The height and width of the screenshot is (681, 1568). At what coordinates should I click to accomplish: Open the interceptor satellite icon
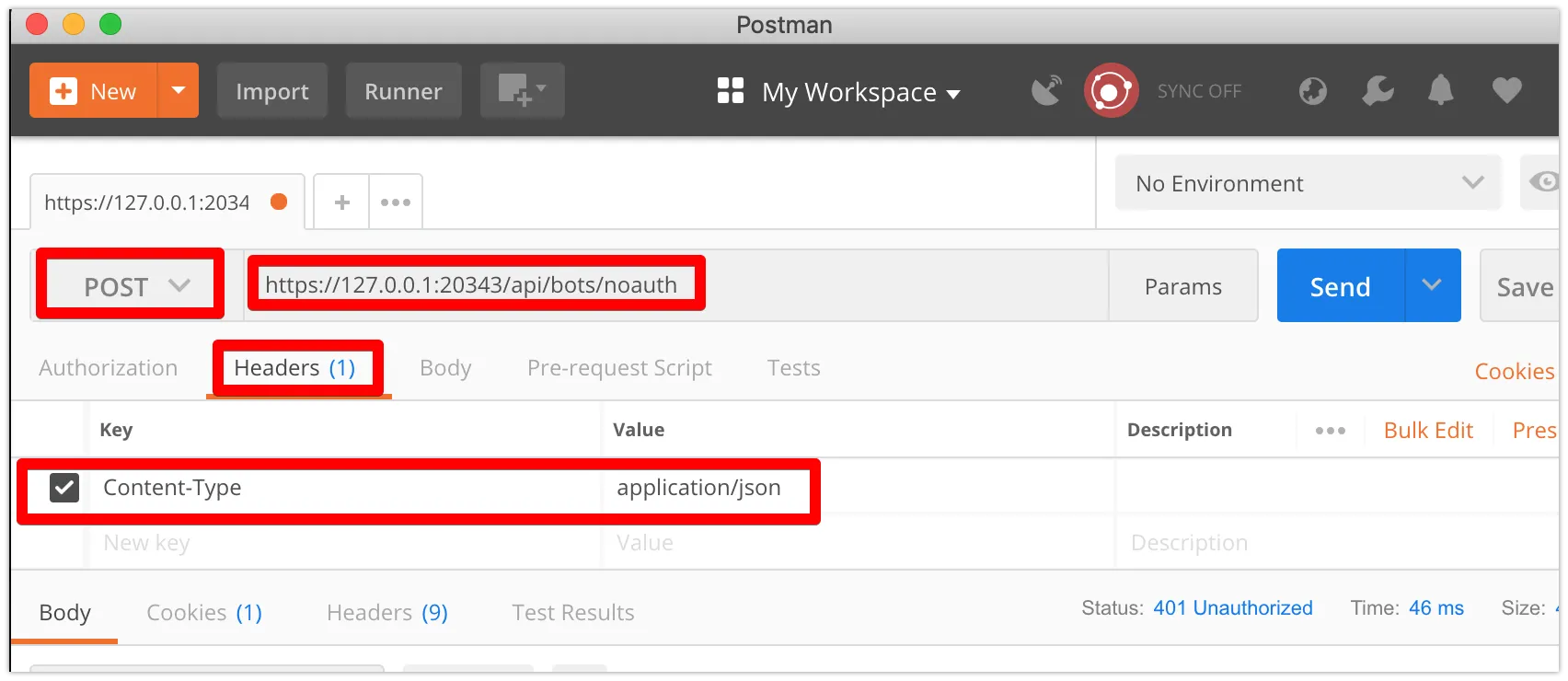(x=1046, y=90)
